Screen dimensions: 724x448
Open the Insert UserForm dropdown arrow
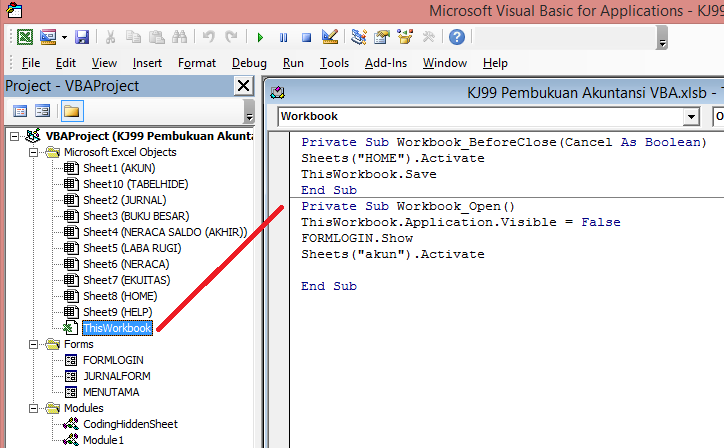click(64, 37)
